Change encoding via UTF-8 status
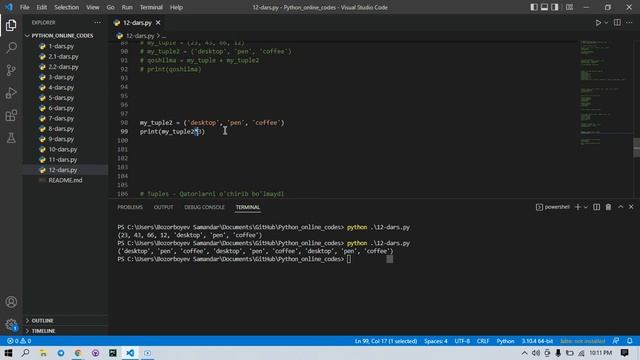Screen dimensions: 640x360 coord(462,341)
